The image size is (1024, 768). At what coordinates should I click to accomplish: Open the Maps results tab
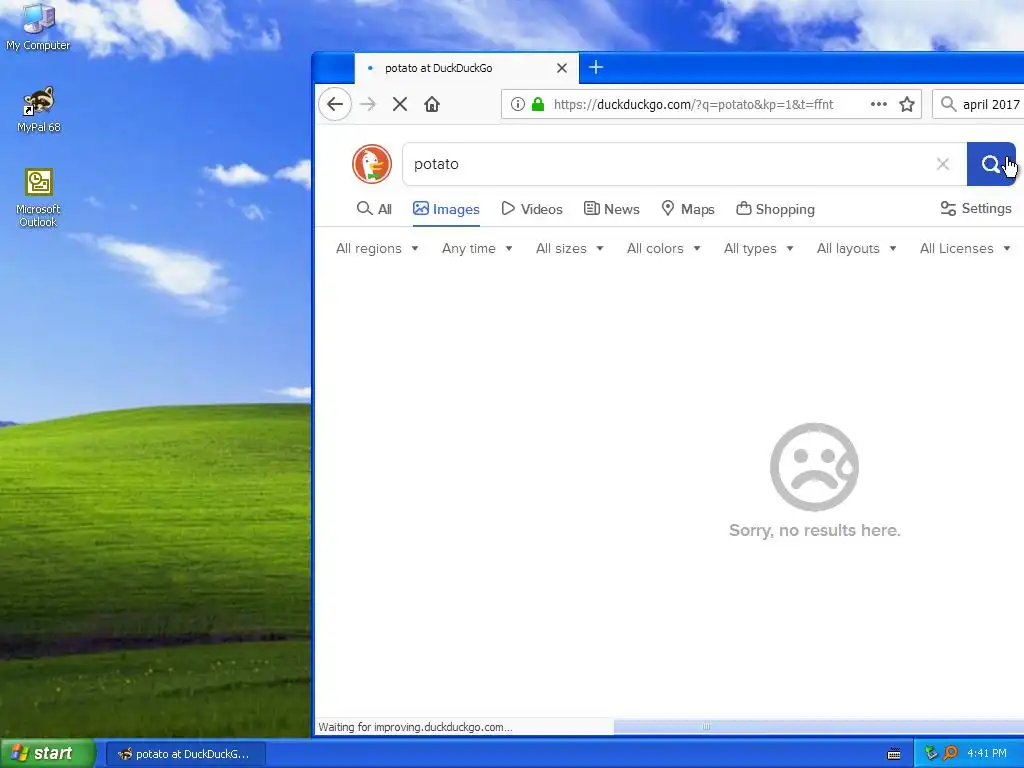[688, 209]
